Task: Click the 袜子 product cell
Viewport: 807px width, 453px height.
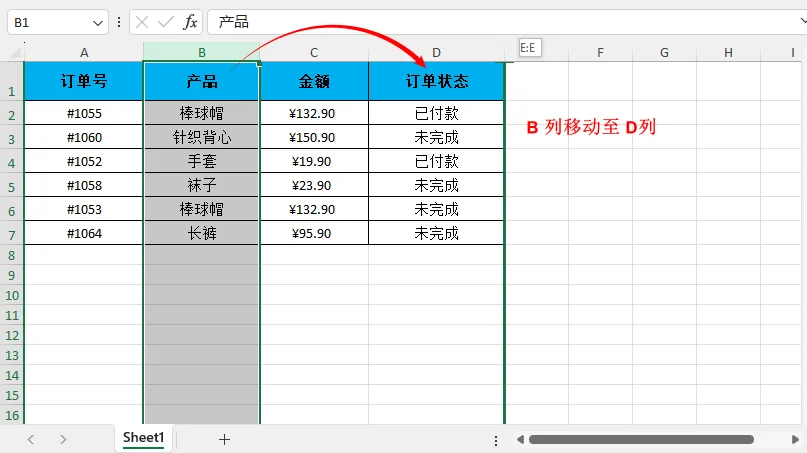Action: pos(202,185)
